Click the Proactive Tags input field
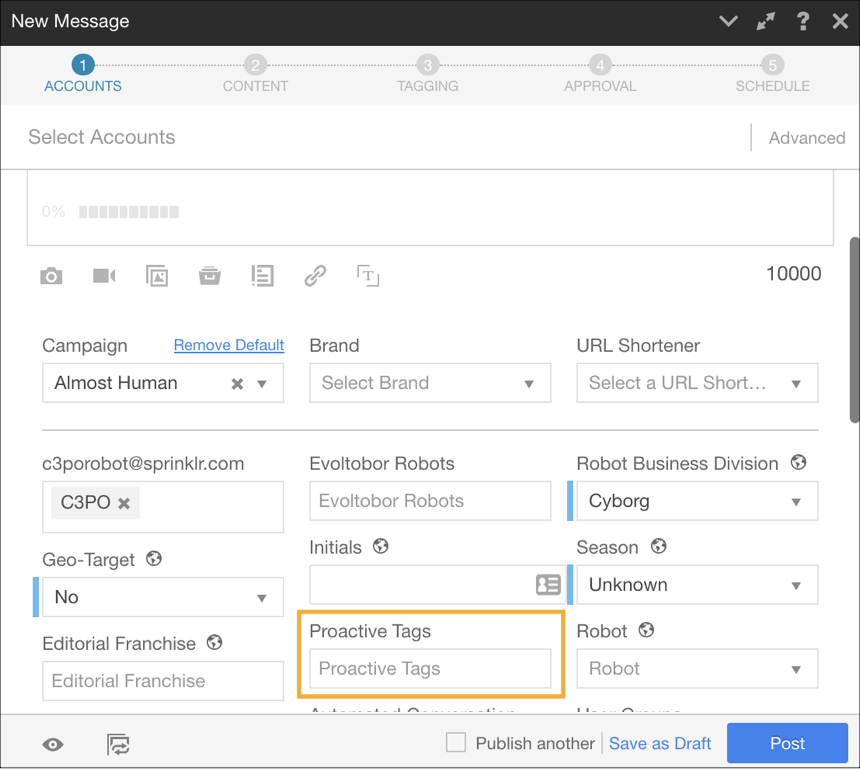Screen dimensions: 860x769 click(x=430, y=669)
